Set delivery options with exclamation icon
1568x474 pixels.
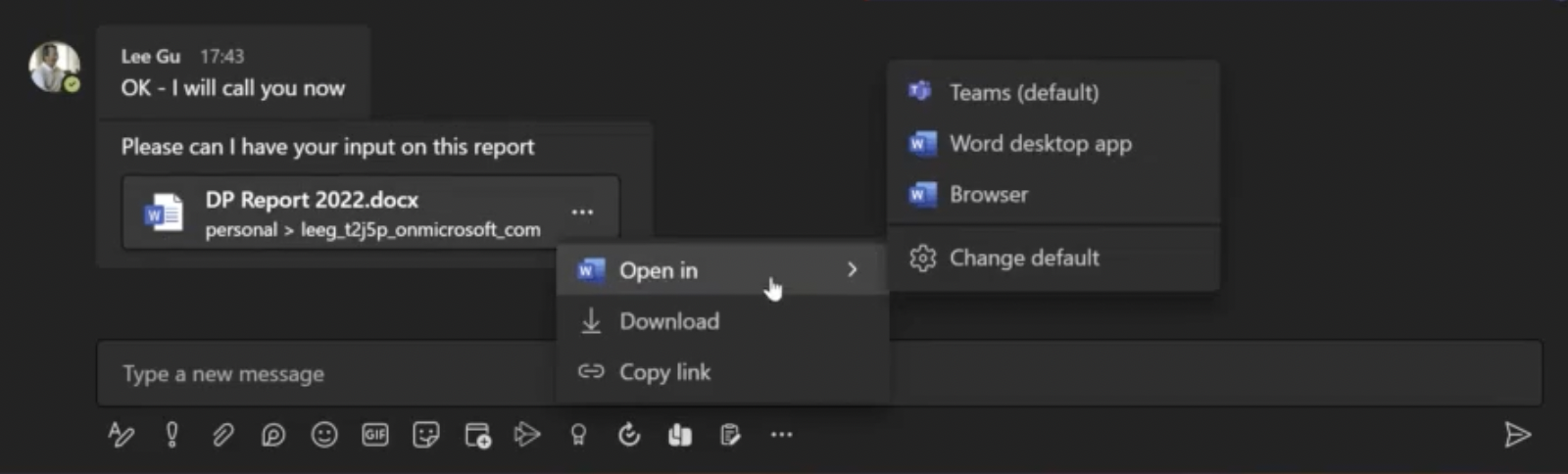[172, 434]
